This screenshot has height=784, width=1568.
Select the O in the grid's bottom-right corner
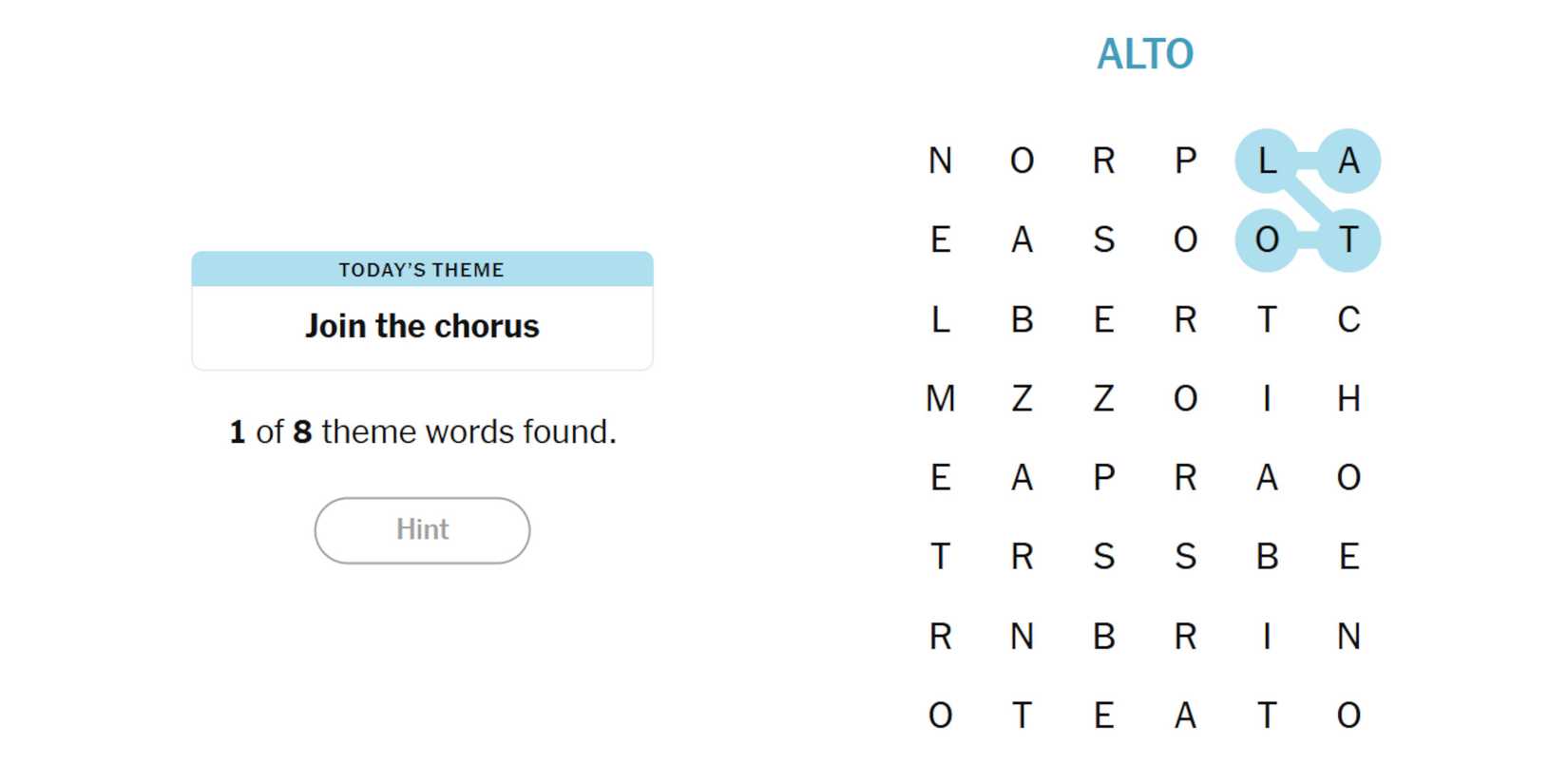[x=1348, y=715]
